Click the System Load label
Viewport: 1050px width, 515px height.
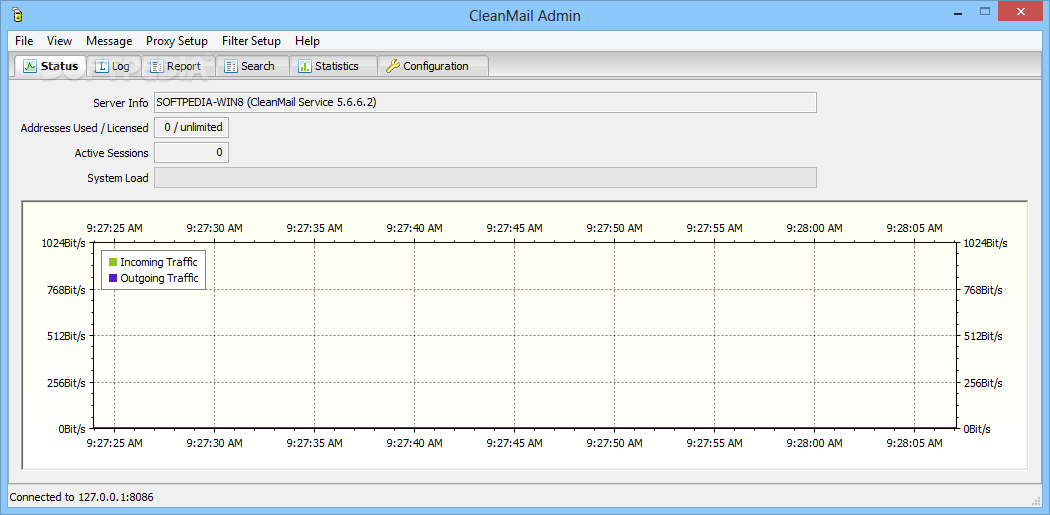click(x=118, y=179)
